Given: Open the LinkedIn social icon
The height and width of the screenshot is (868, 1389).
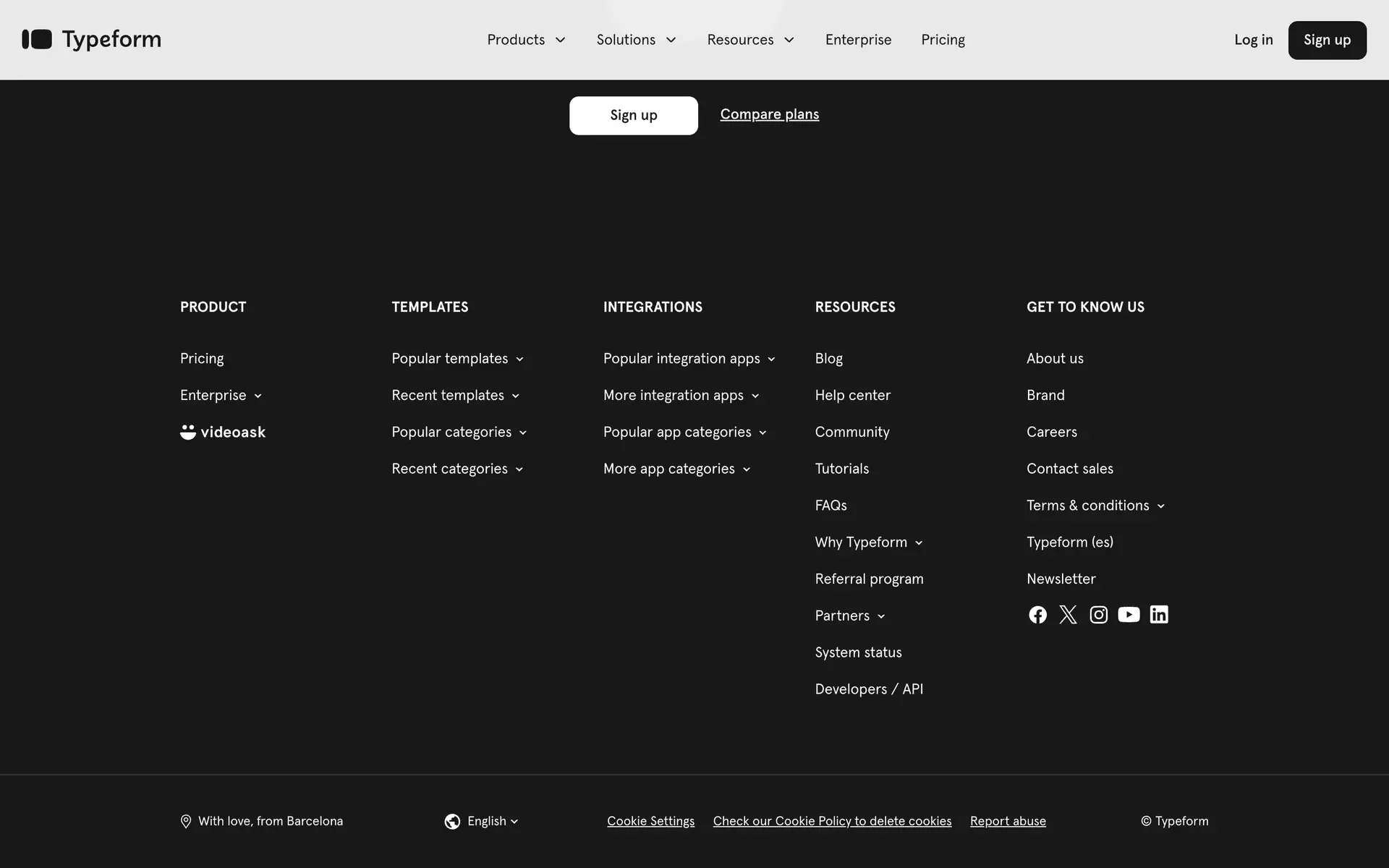Looking at the screenshot, I should click(x=1159, y=615).
